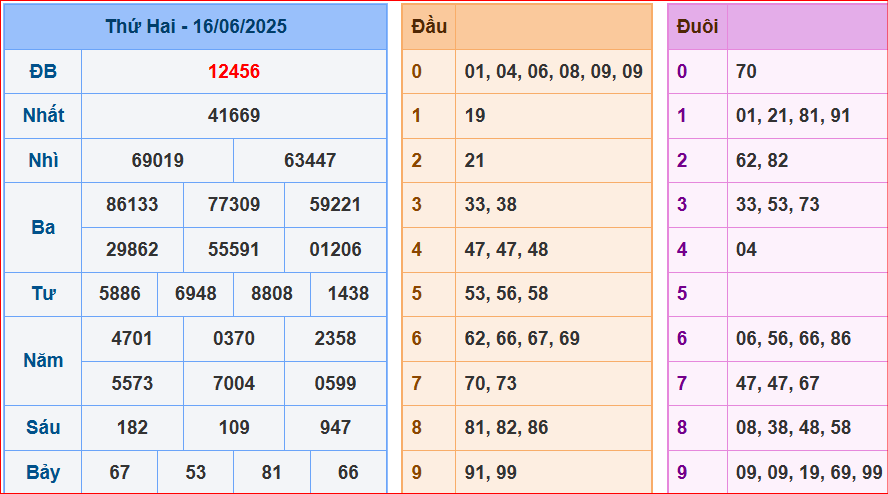Screen dimensions: 888x494
Task: Click digit label 0 in Đầu table
Action: pyautogui.click(x=417, y=71)
